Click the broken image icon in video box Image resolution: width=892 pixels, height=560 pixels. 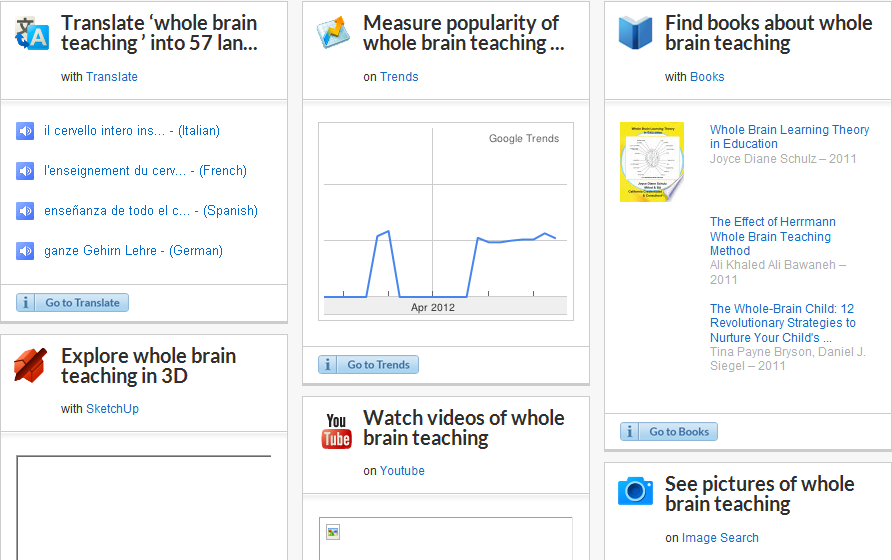(x=333, y=532)
